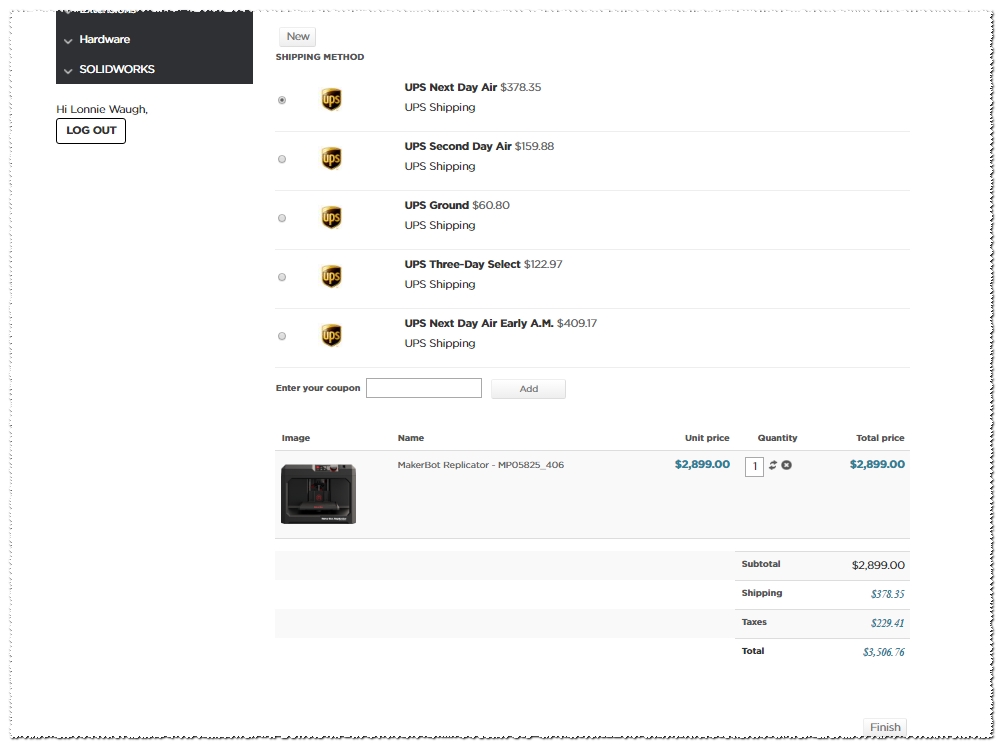Click the LOG OUT button

click(x=91, y=131)
